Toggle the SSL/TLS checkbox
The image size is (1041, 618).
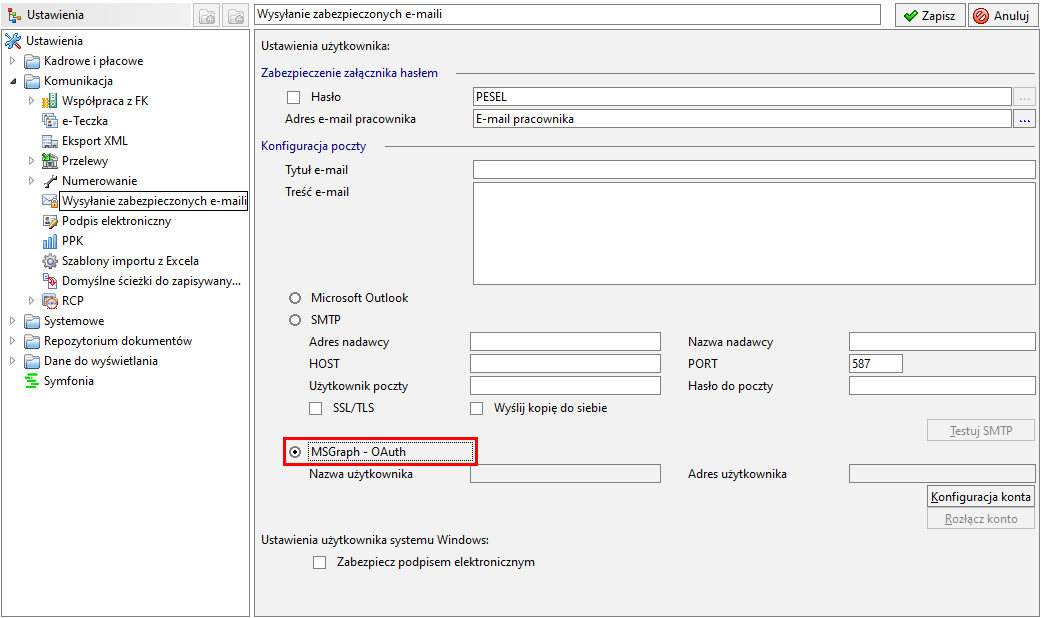pos(316,408)
